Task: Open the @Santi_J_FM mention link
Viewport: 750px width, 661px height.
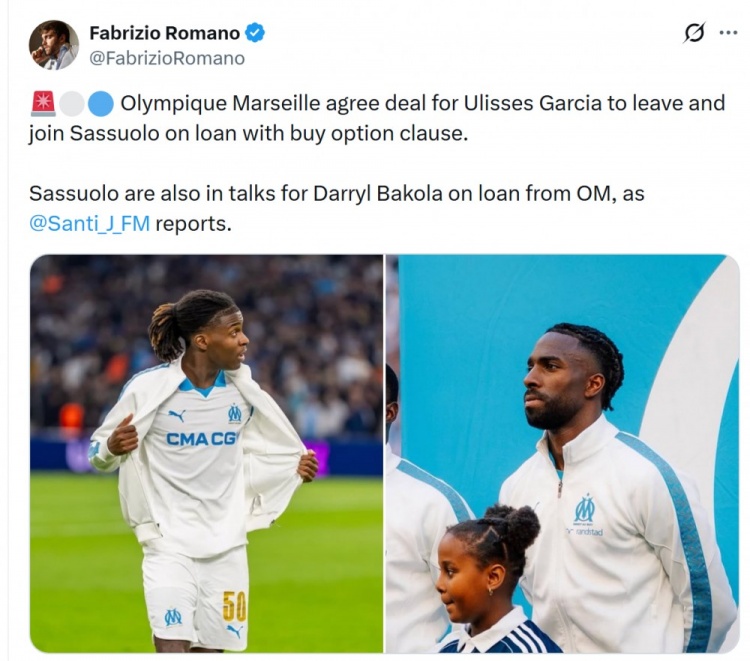Action: (89, 223)
